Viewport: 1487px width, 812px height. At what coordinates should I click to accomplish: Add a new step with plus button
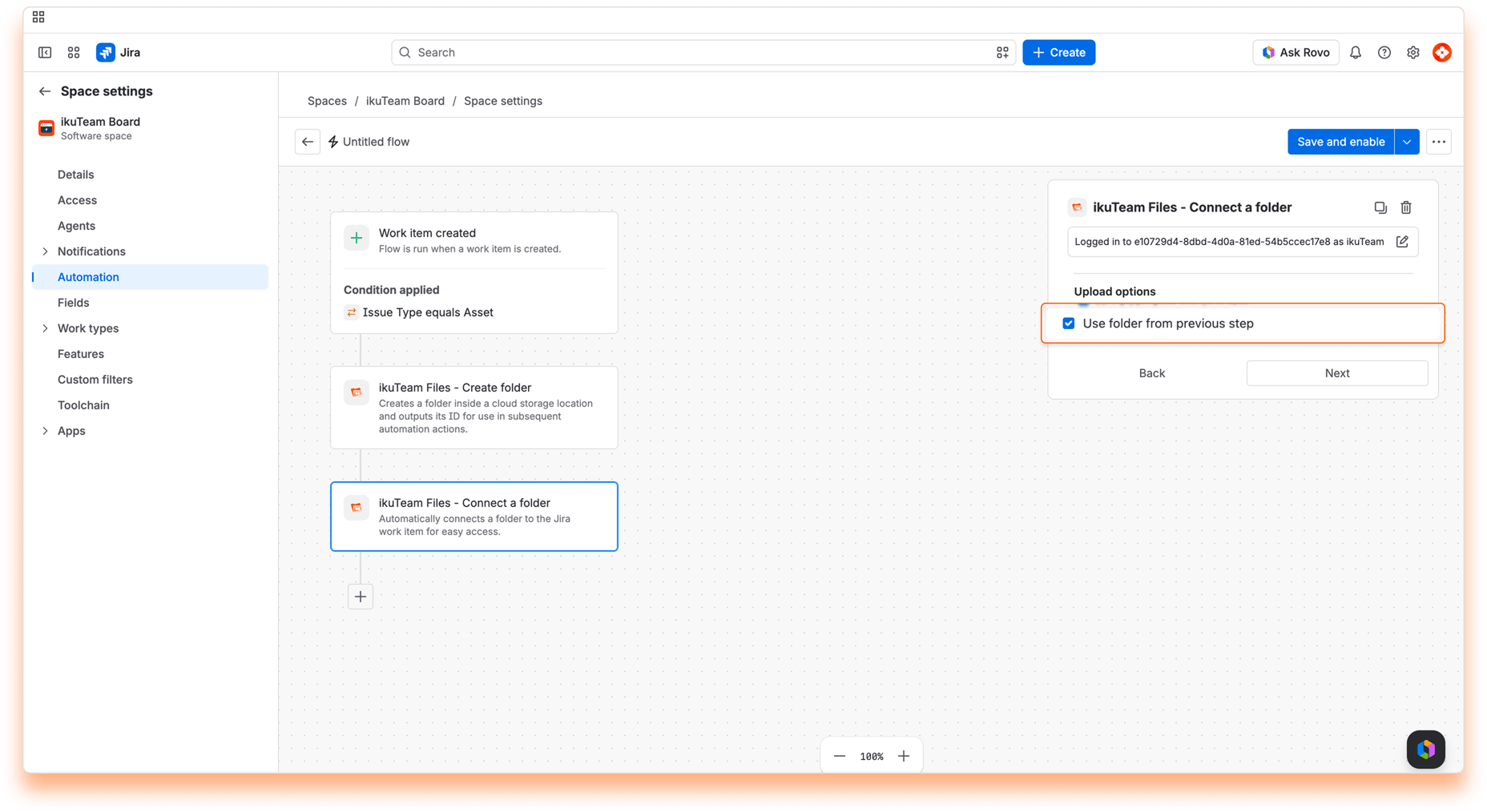pos(361,597)
